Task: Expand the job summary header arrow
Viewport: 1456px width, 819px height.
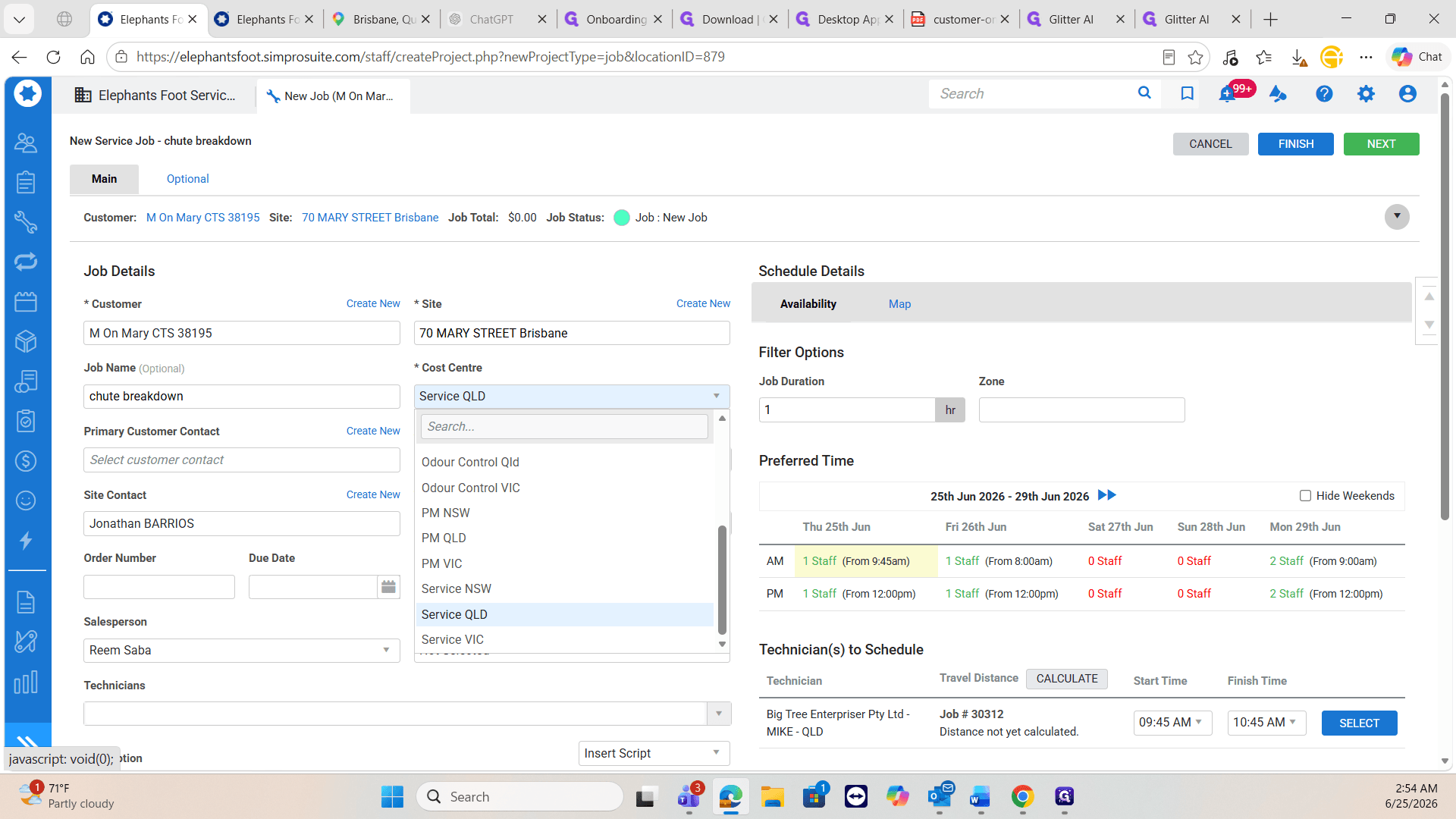Action: click(x=1397, y=217)
